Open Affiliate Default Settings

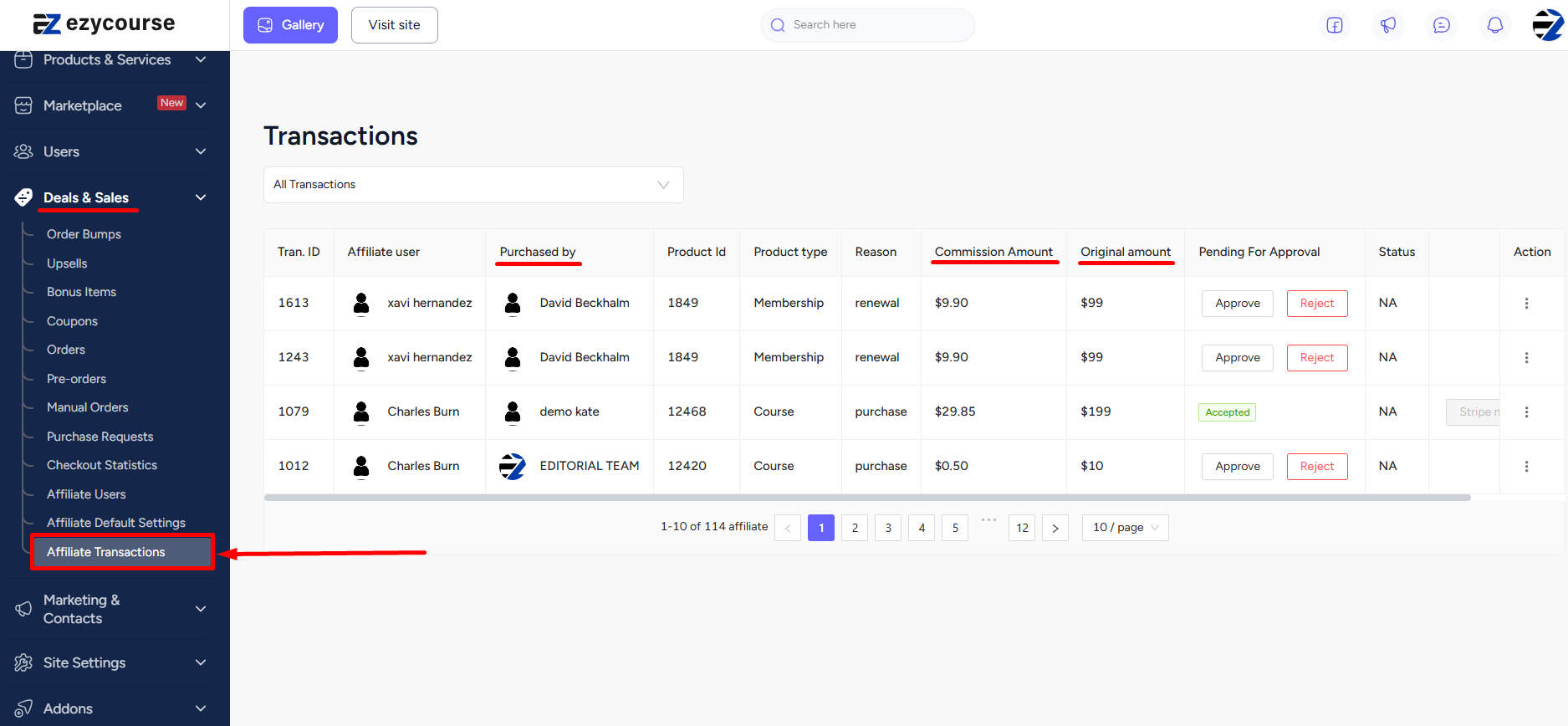[x=116, y=523]
